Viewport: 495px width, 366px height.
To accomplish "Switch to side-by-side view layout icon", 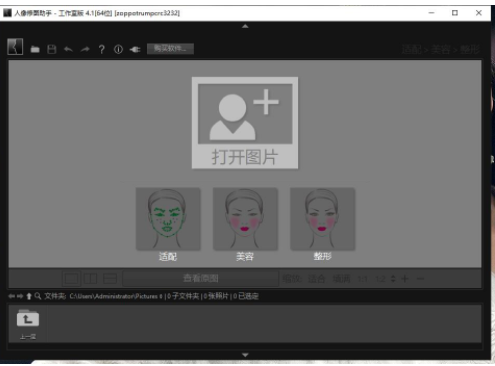I will click(90, 278).
